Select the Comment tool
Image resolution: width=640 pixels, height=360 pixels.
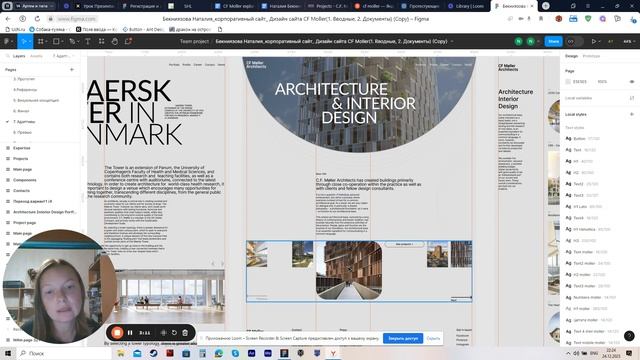pyautogui.click(x=128, y=41)
